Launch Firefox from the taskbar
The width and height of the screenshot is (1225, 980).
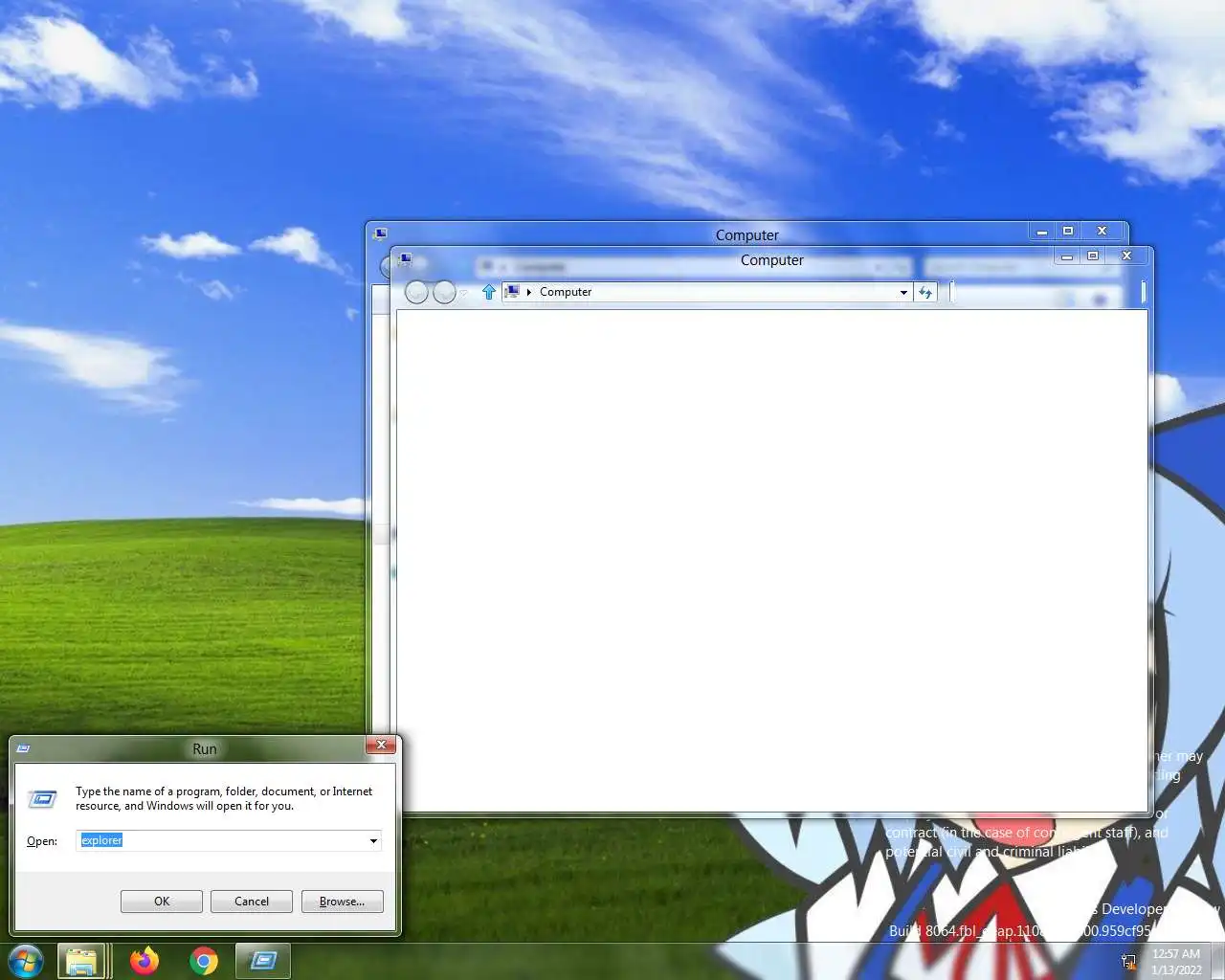(x=145, y=961)
